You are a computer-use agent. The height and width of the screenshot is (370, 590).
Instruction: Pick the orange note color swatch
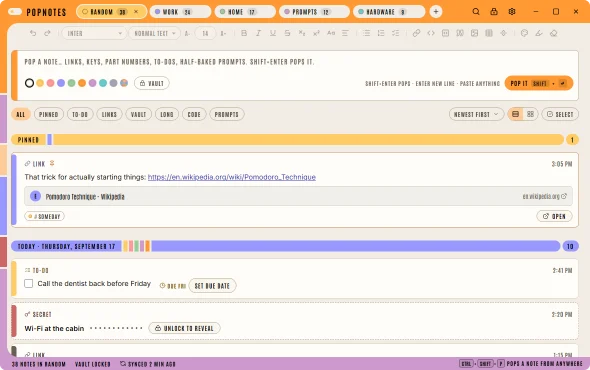tap(82, 83)
